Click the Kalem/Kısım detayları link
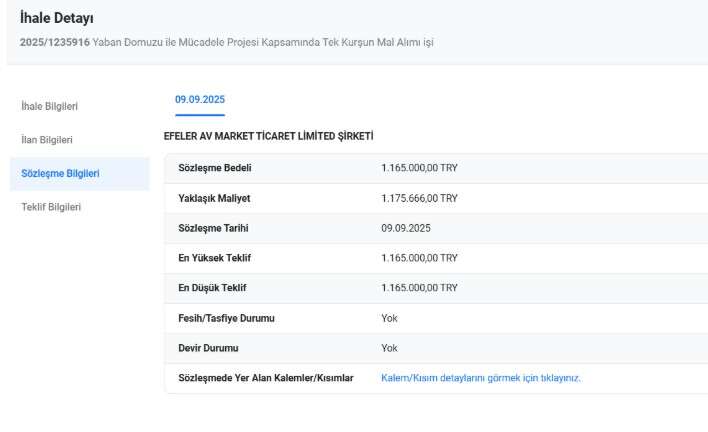708x432 pixels. 481,378
